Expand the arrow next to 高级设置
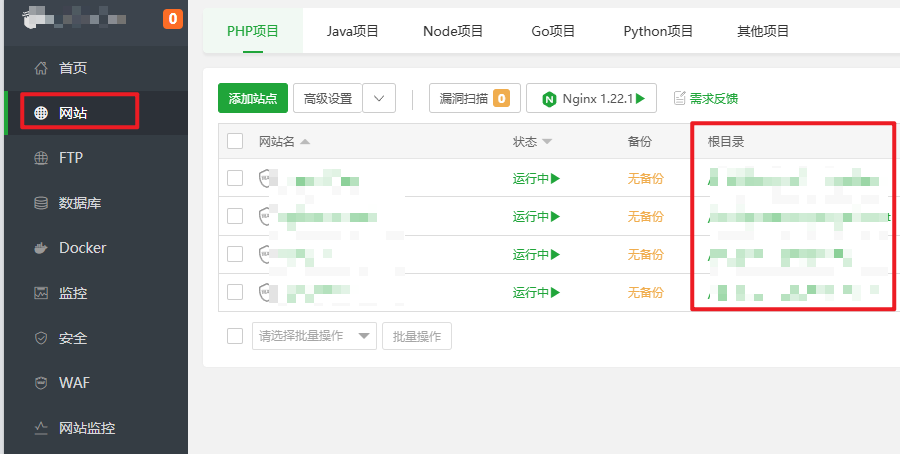This screenshot has width=900, height=454. 379,98
